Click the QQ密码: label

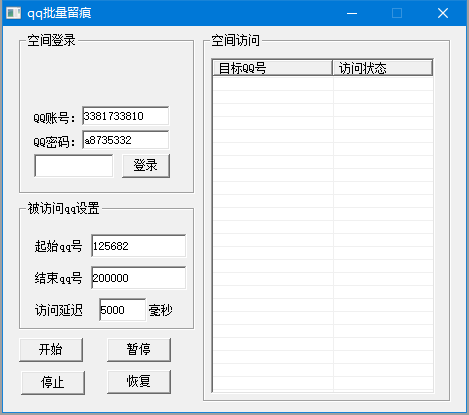click(x=55, y=142)
